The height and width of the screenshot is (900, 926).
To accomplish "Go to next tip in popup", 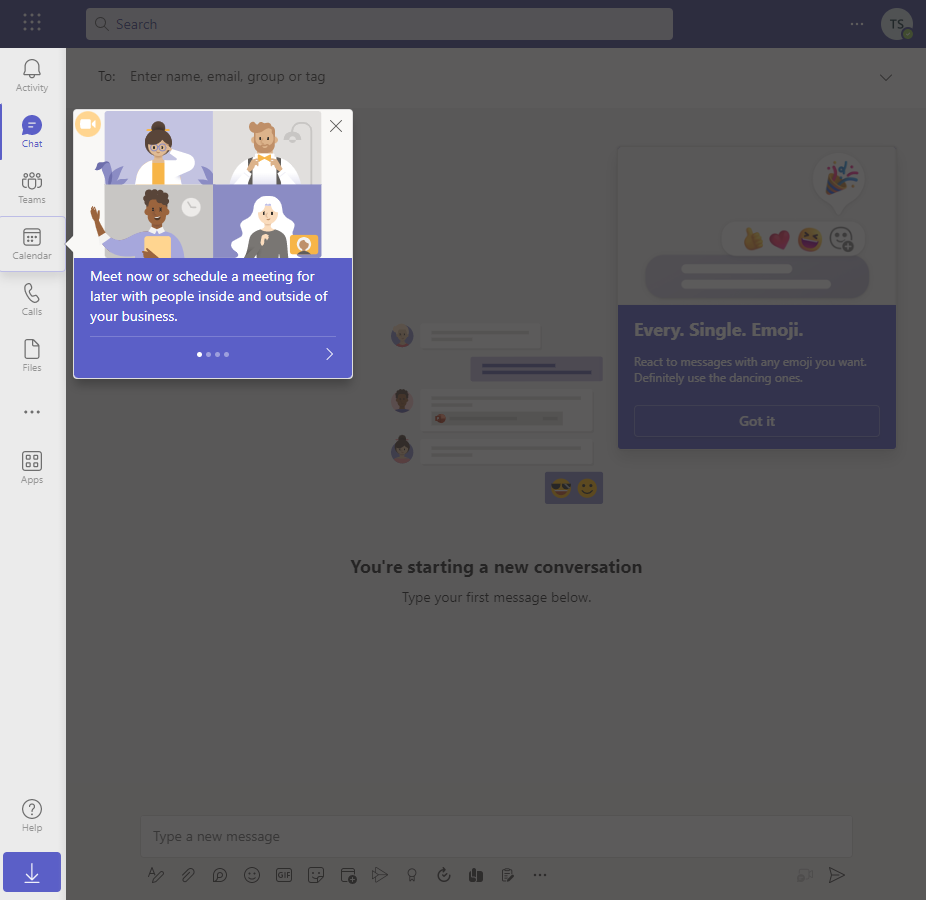I will tap(330, 354).
